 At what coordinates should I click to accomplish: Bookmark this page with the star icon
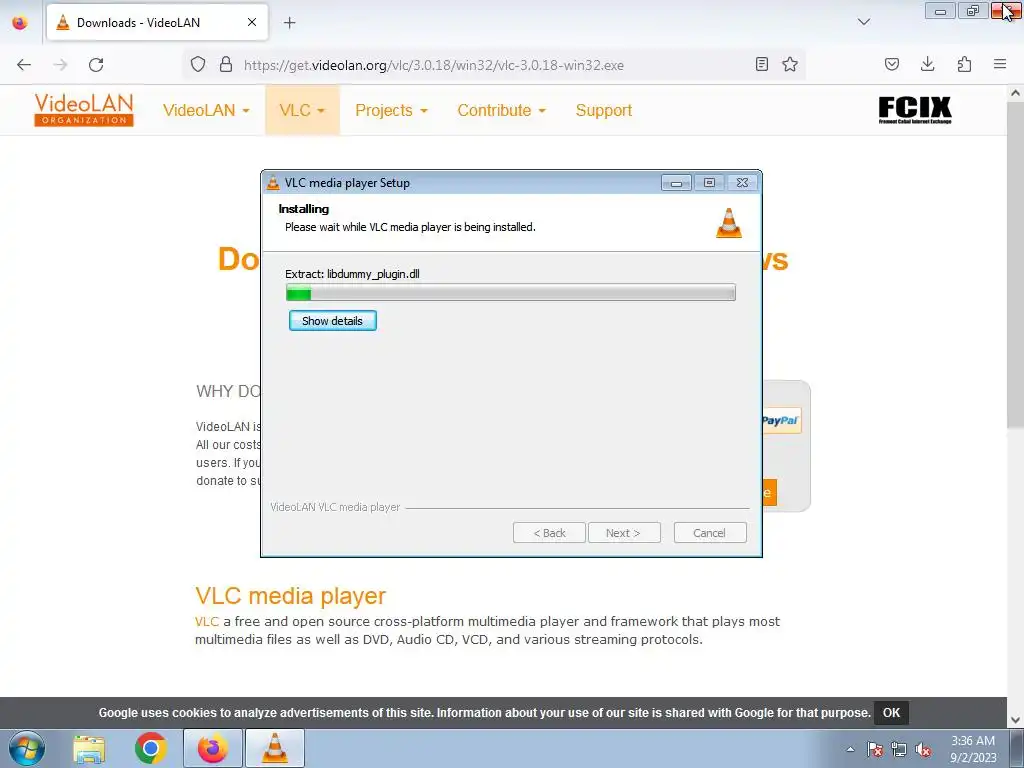tap(790, 64)
